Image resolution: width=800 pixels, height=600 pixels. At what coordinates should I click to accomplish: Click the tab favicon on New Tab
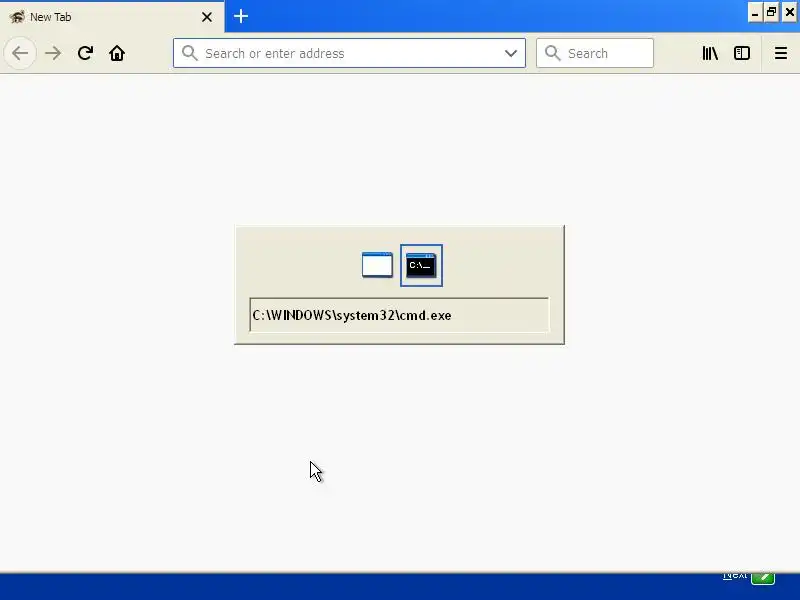click(17, 17)
